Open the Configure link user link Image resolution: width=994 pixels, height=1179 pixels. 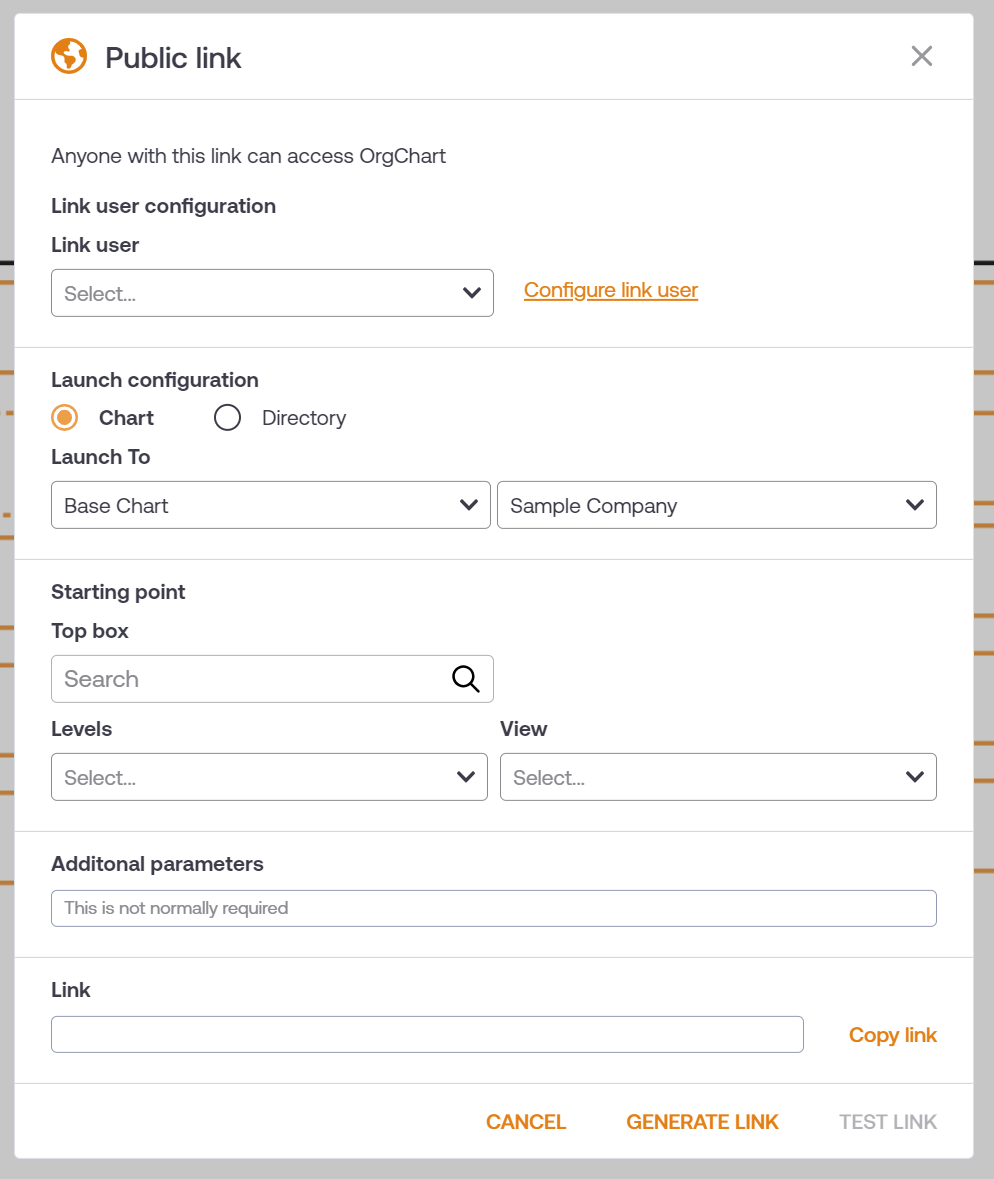click(x=611, y=290)
